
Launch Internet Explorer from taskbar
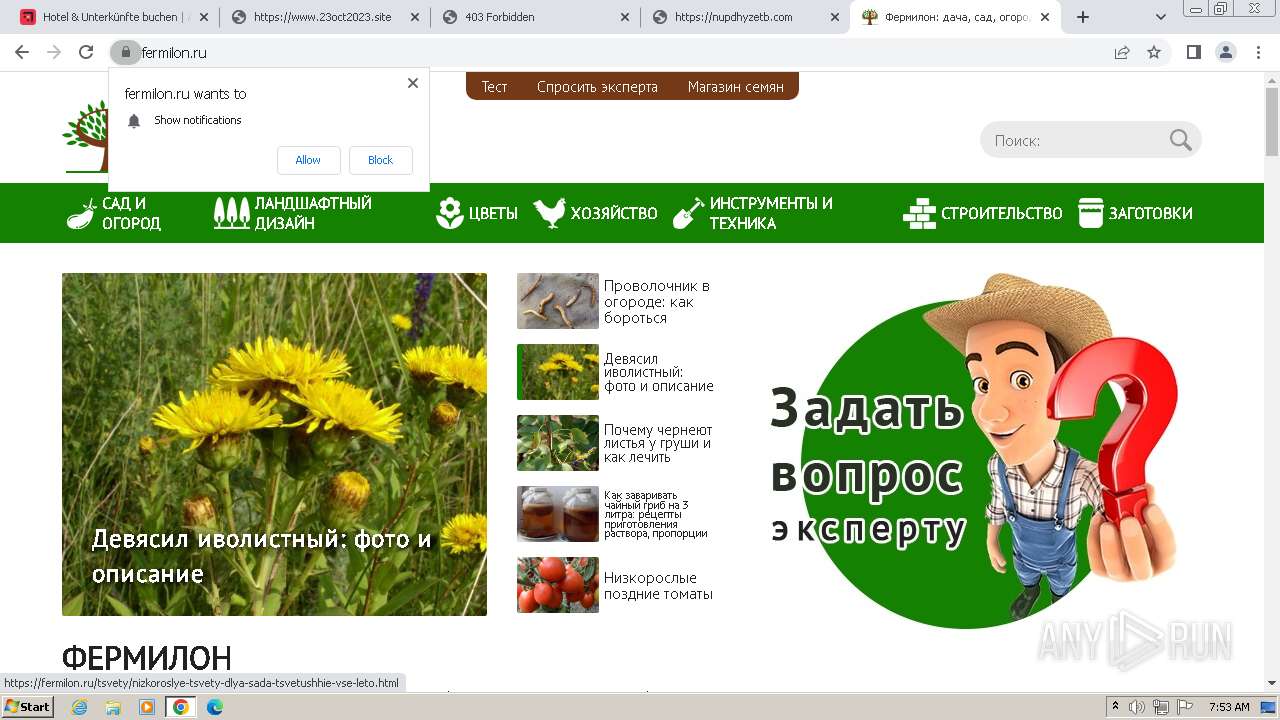coord(80,707)
